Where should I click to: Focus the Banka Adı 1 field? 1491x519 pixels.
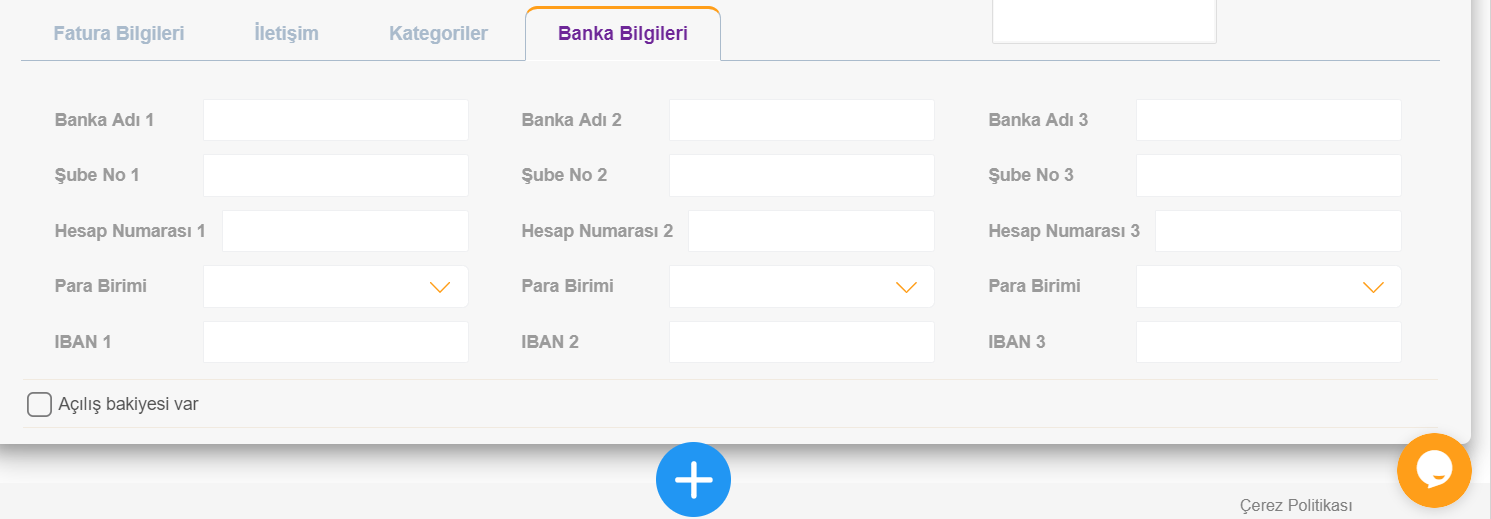[336, 120]
